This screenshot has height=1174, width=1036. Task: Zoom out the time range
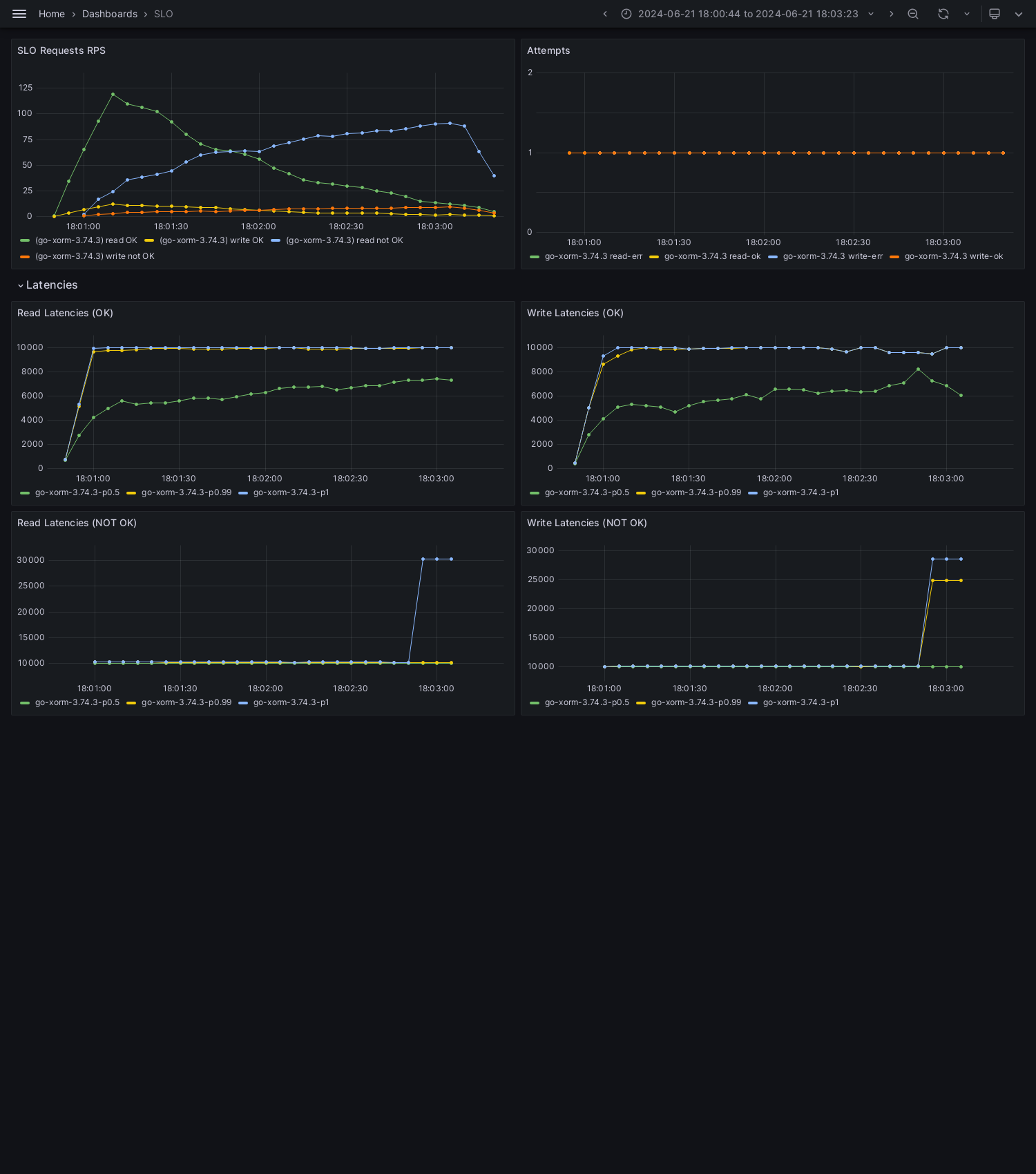click(913, 14)
